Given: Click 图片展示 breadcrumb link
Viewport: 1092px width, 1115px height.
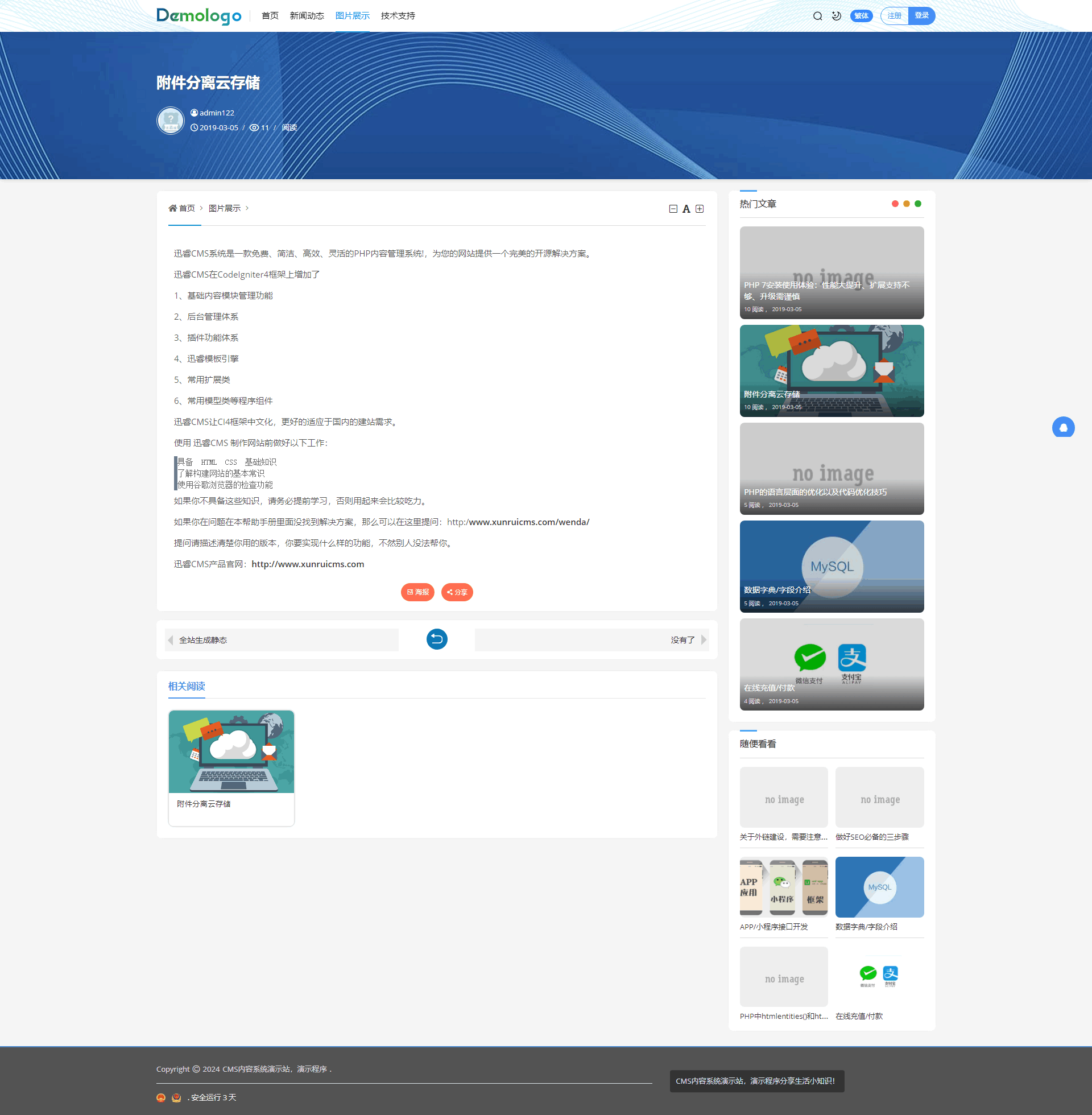Looking at the screenshot, I should 224,208.
